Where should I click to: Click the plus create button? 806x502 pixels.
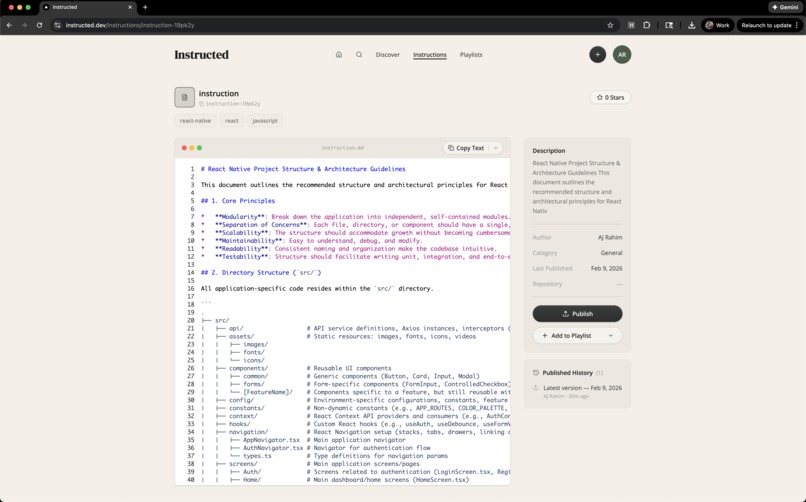597,54
